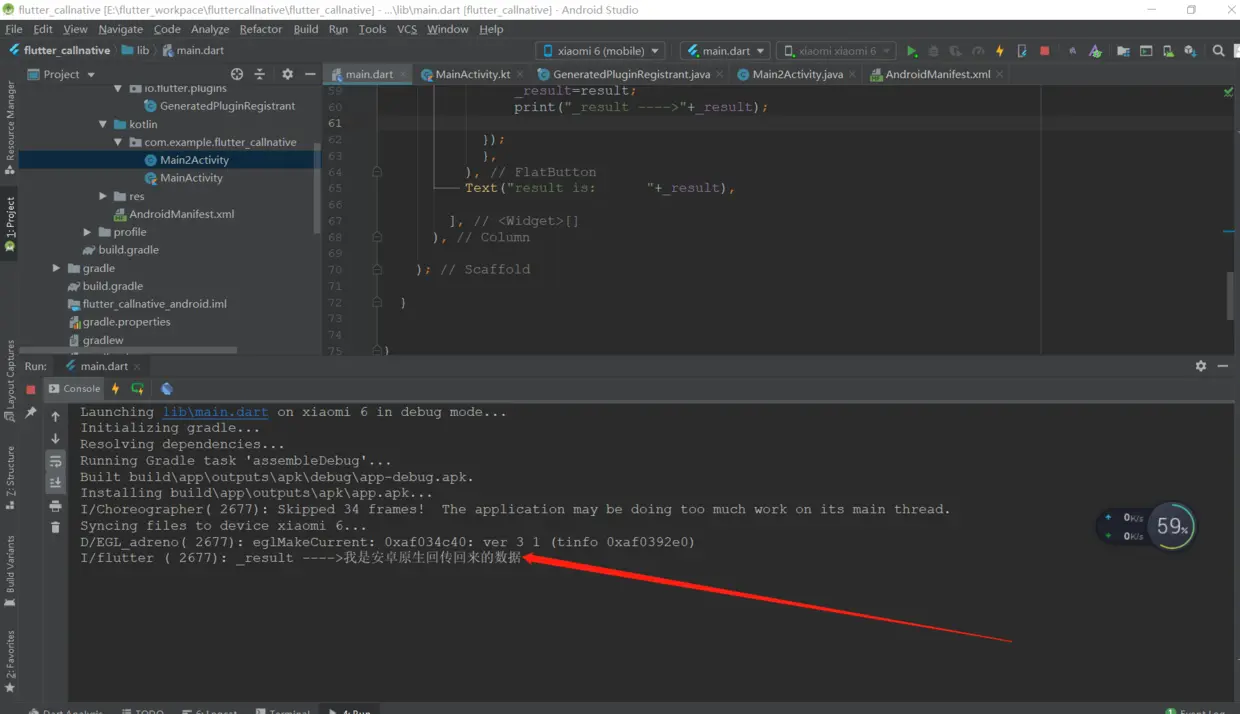The width and height of the screenshot is (1240, 714).
Task: Open Project panel gear settings
Action: click(x=288, y=74)
